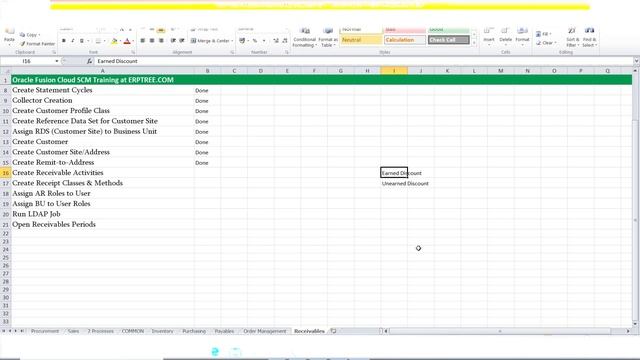Expand the formula bar chevron
Viewport: 640px width, 360px height.
[636, 61]
